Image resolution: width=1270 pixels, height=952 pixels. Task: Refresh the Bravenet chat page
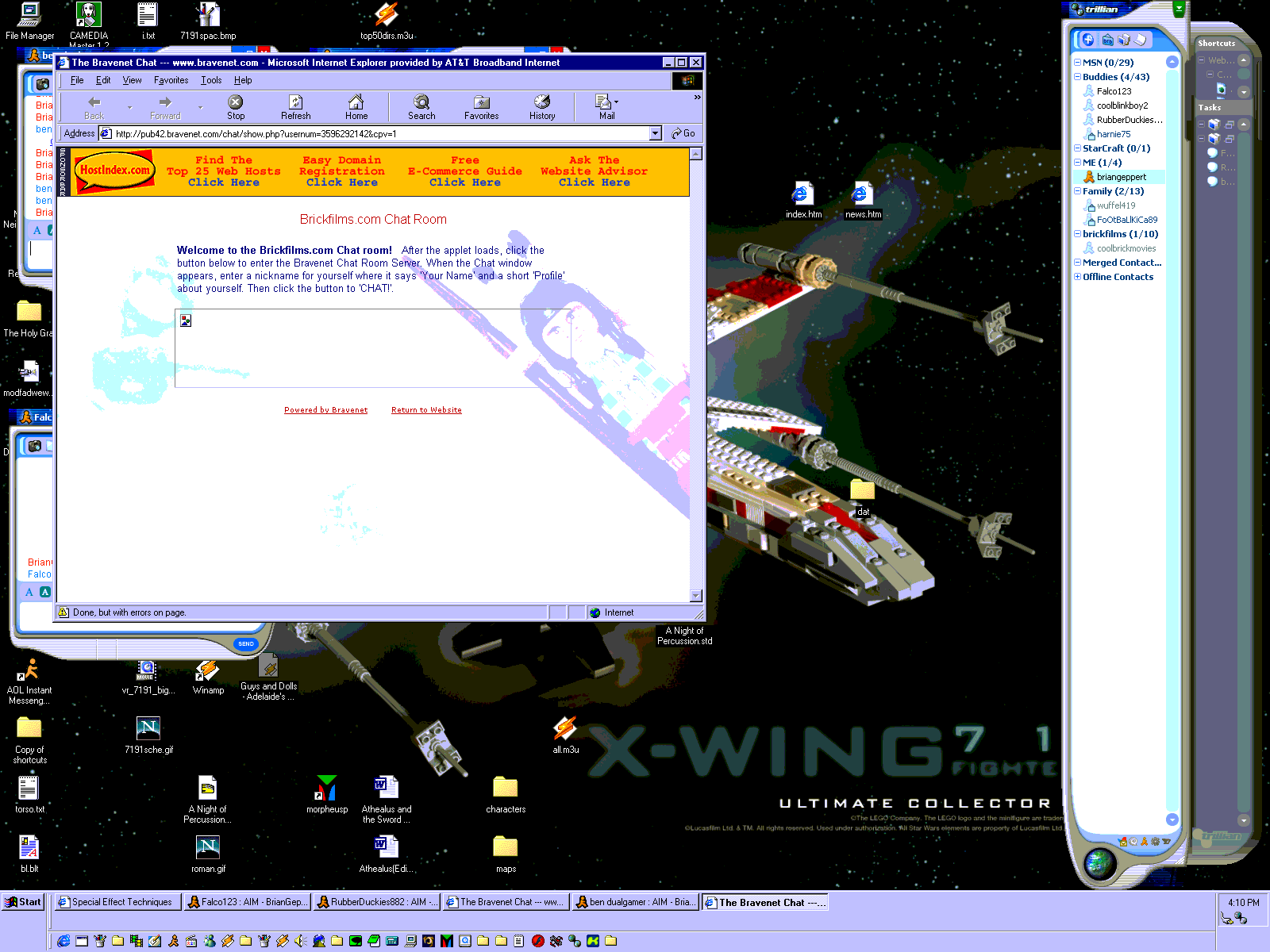(x=295, y=107)
